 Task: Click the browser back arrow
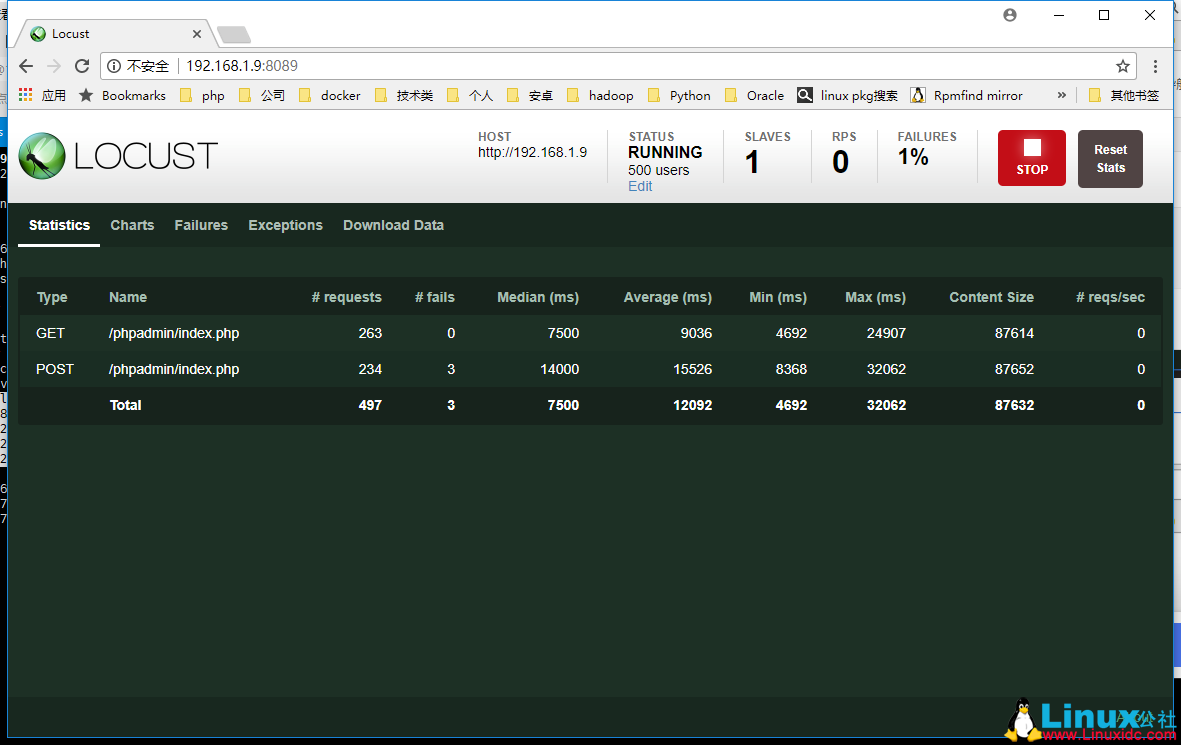point(26,66)
